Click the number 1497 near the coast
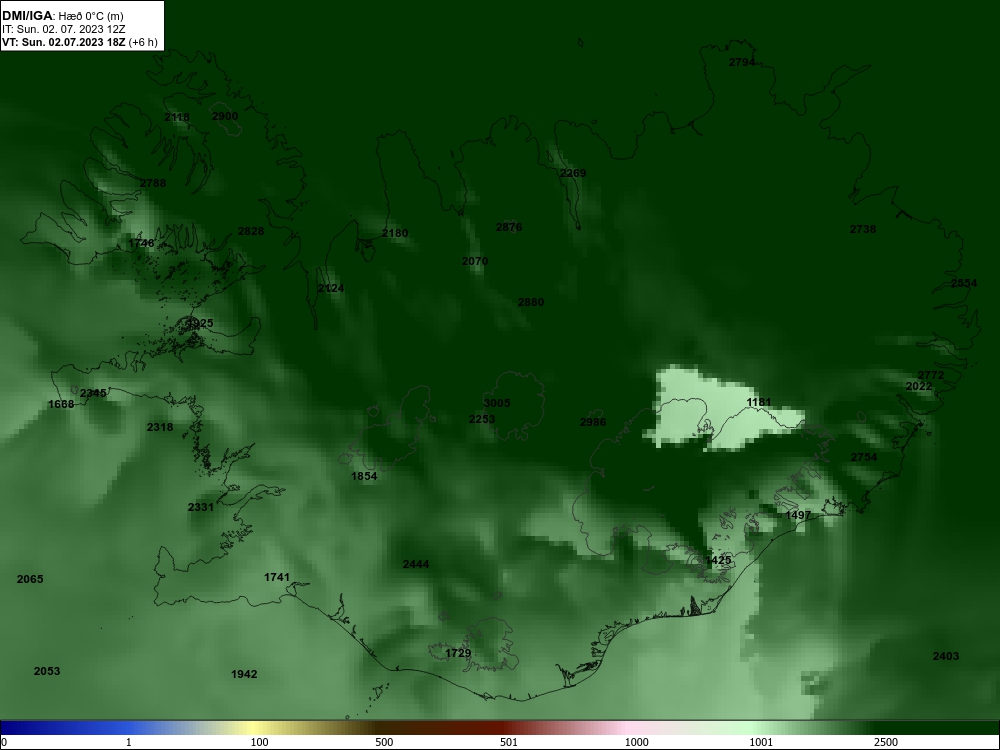The width and height of the screenshot is (1000, 750). pos(798,515)
